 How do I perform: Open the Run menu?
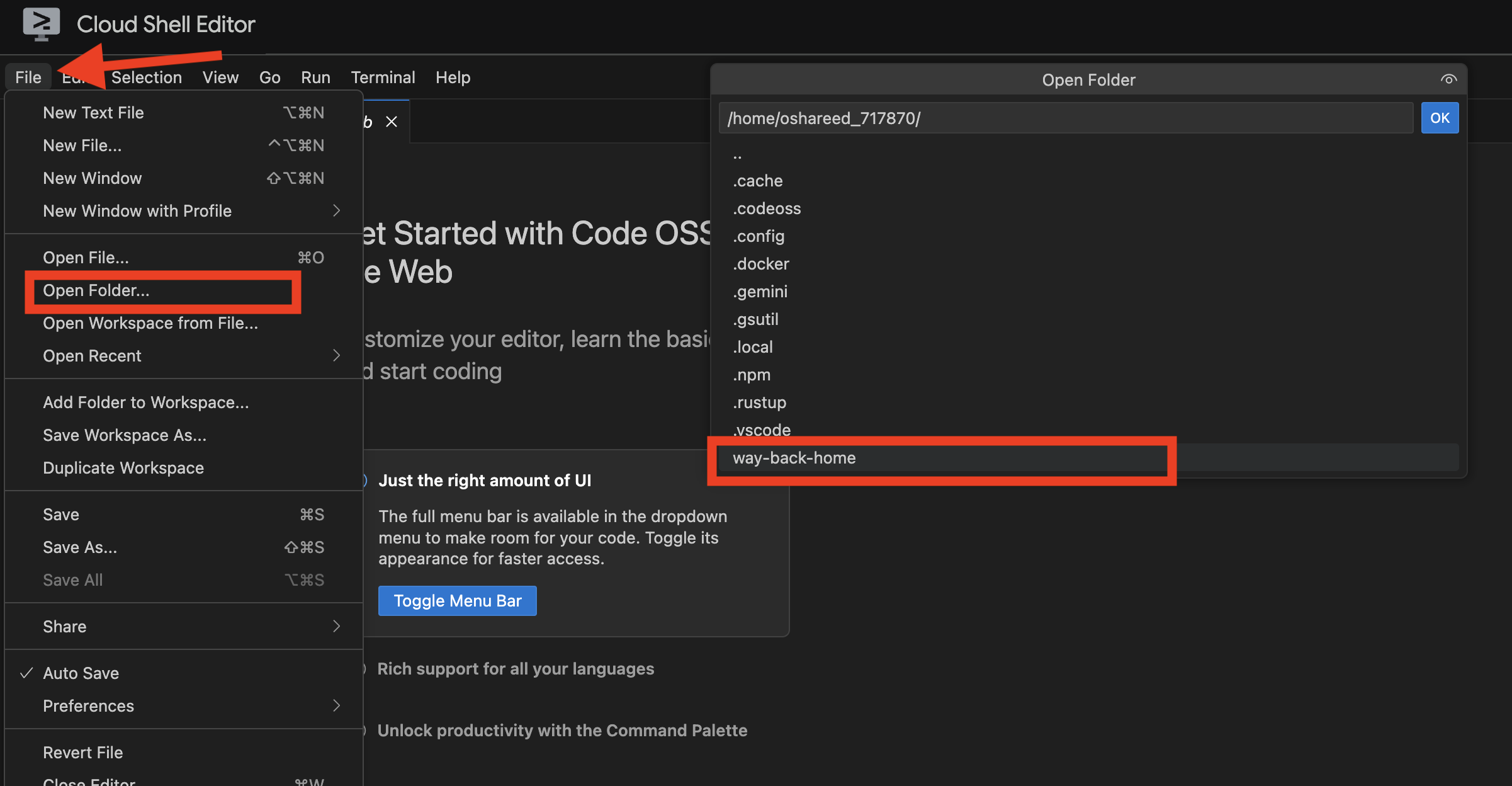(x=315, y=77)
